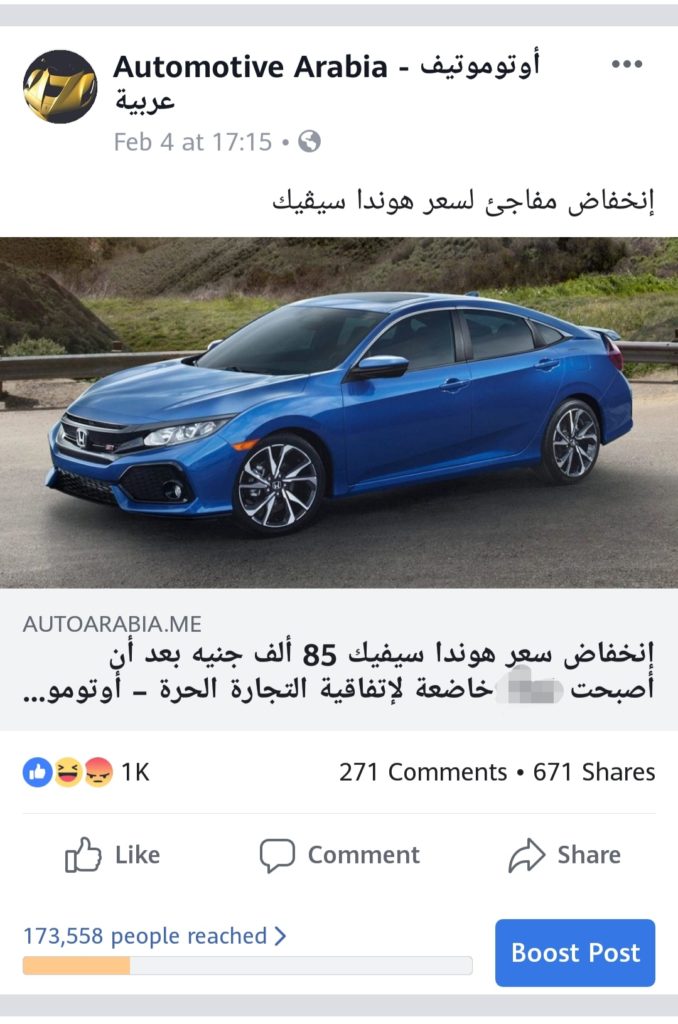Click the blue like reaction emoji
The width and height of the screenshot is (678, 1024).
point(37,772)
